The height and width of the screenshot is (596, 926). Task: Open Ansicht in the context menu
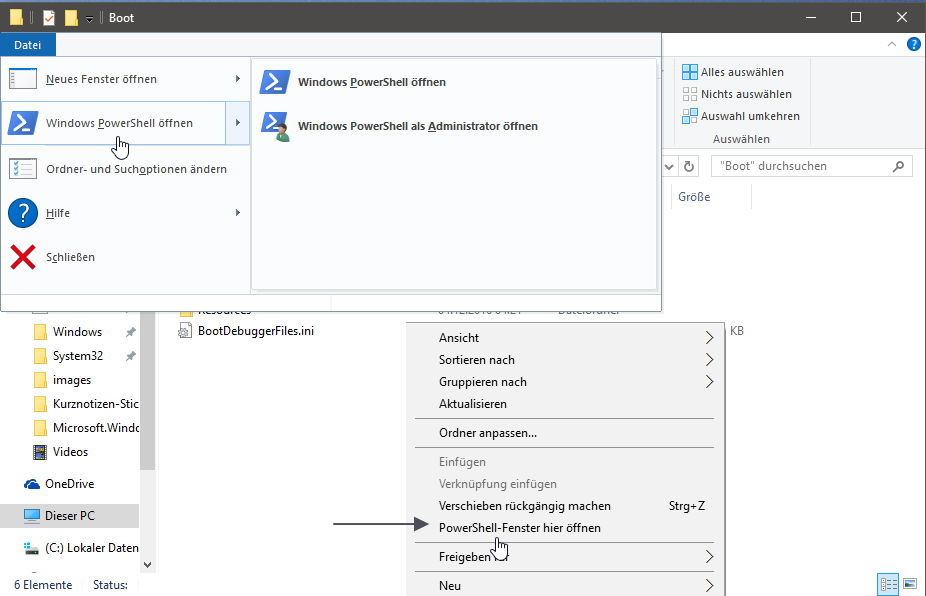pyautogui.click(x=565, y=338)
